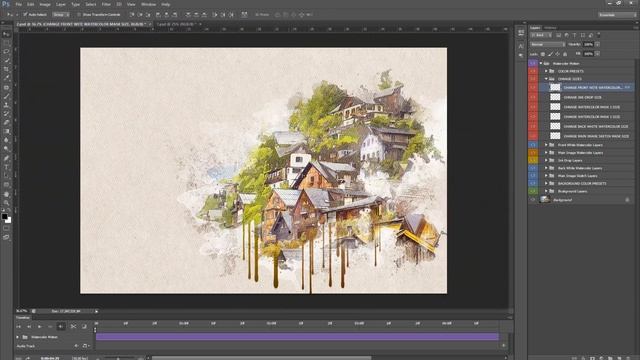
Task: Select the Quick Selection tool
Action: point(6,60)
